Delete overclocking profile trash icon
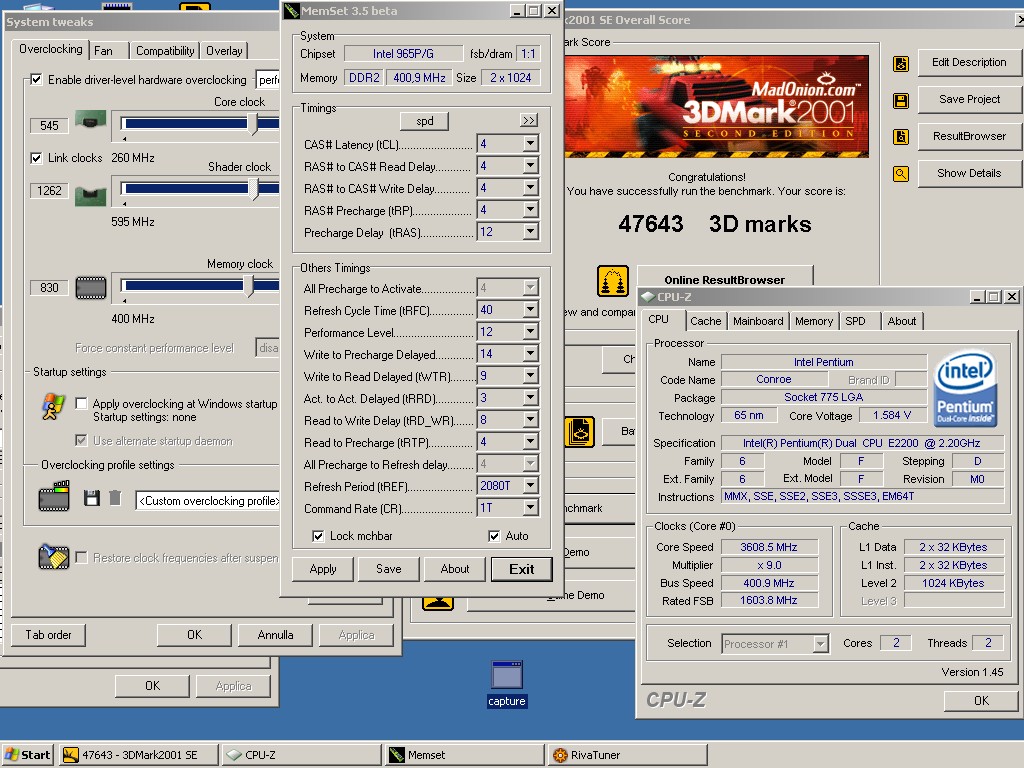 [x=115, y=498]
